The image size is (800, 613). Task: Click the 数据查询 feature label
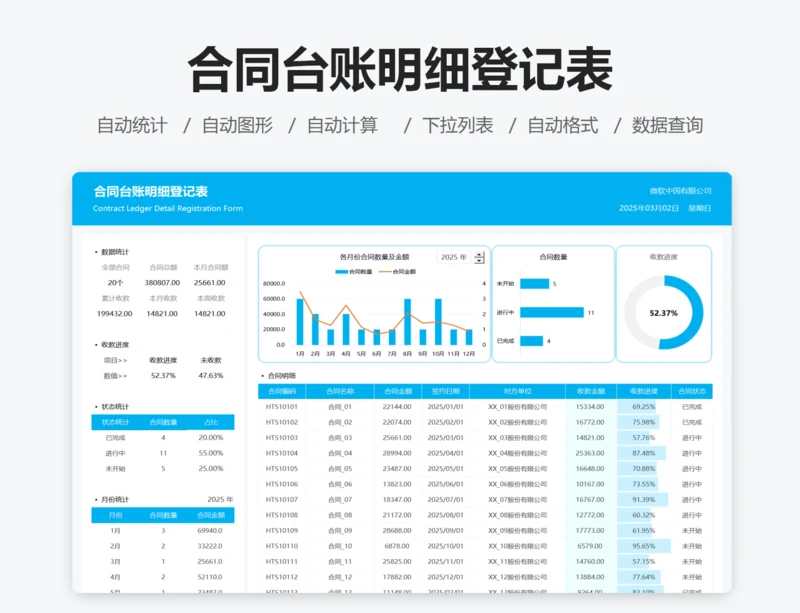pos(667,125)
